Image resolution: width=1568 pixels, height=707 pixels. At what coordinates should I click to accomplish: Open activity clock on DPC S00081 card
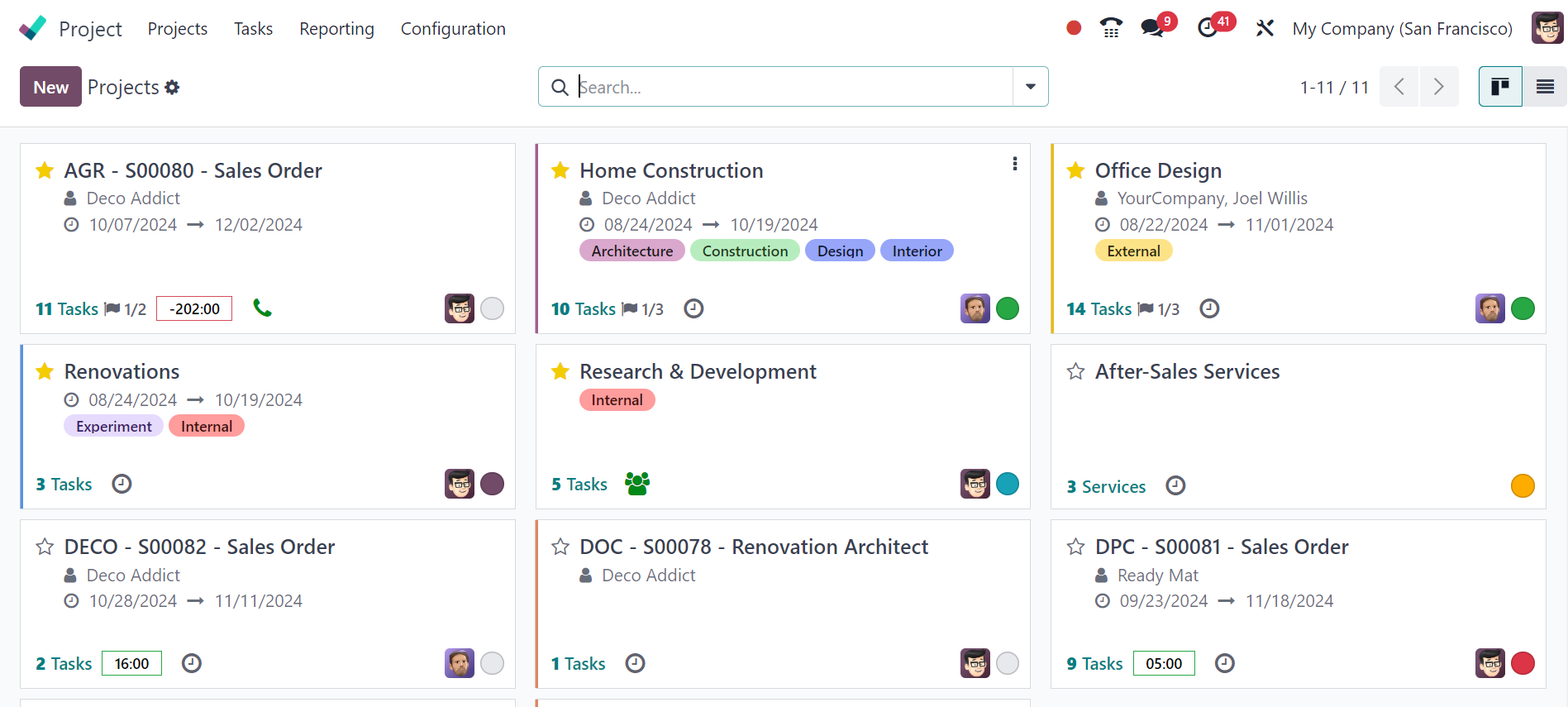tap(1225, 663)
